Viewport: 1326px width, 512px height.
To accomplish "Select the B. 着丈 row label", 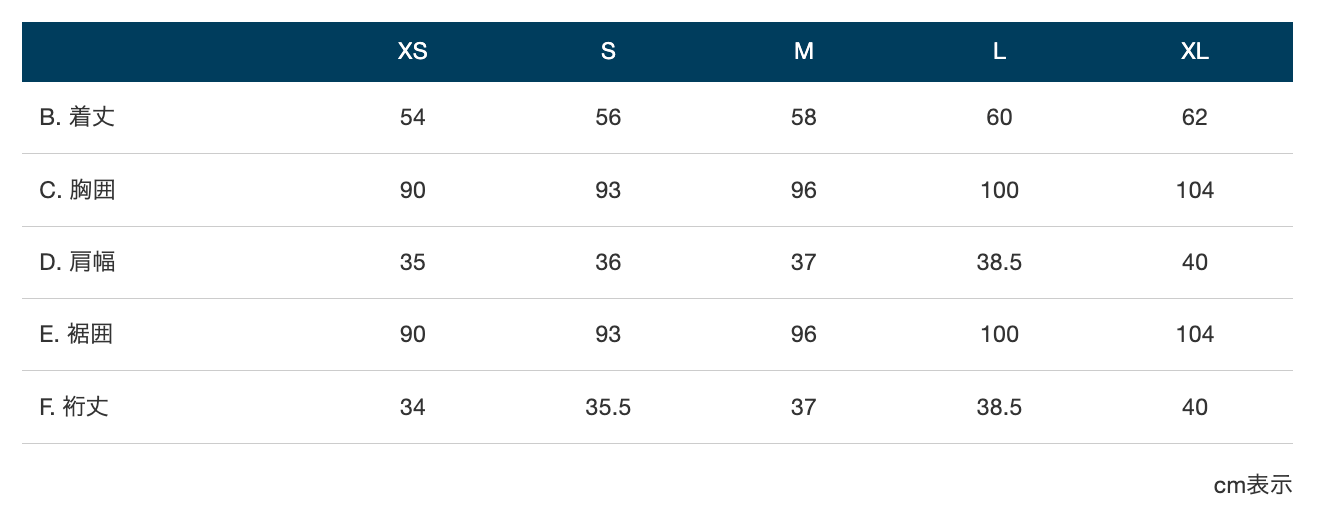I will pos(77,117).
